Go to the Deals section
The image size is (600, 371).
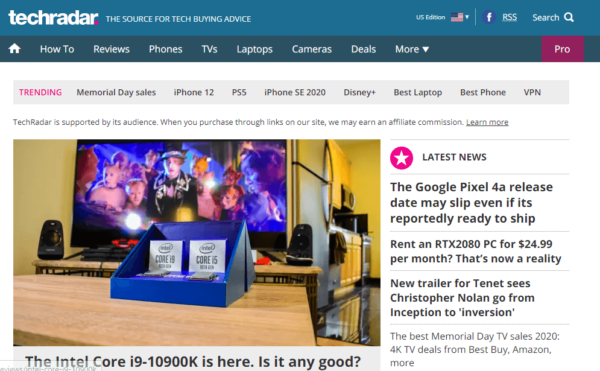click(x=364, y=49)
